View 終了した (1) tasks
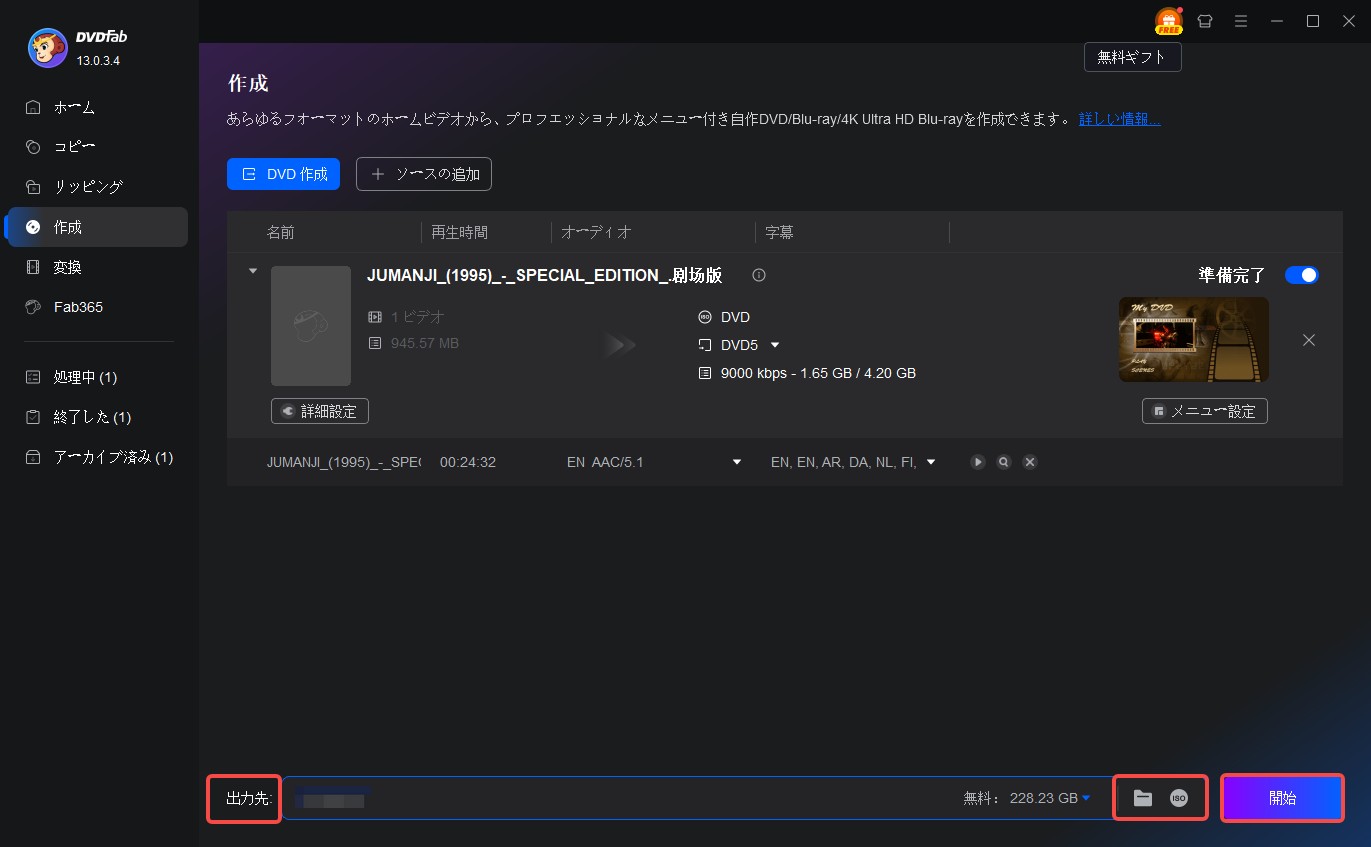1371x847 pixels. pyautogui.click(x=97, y=417)
